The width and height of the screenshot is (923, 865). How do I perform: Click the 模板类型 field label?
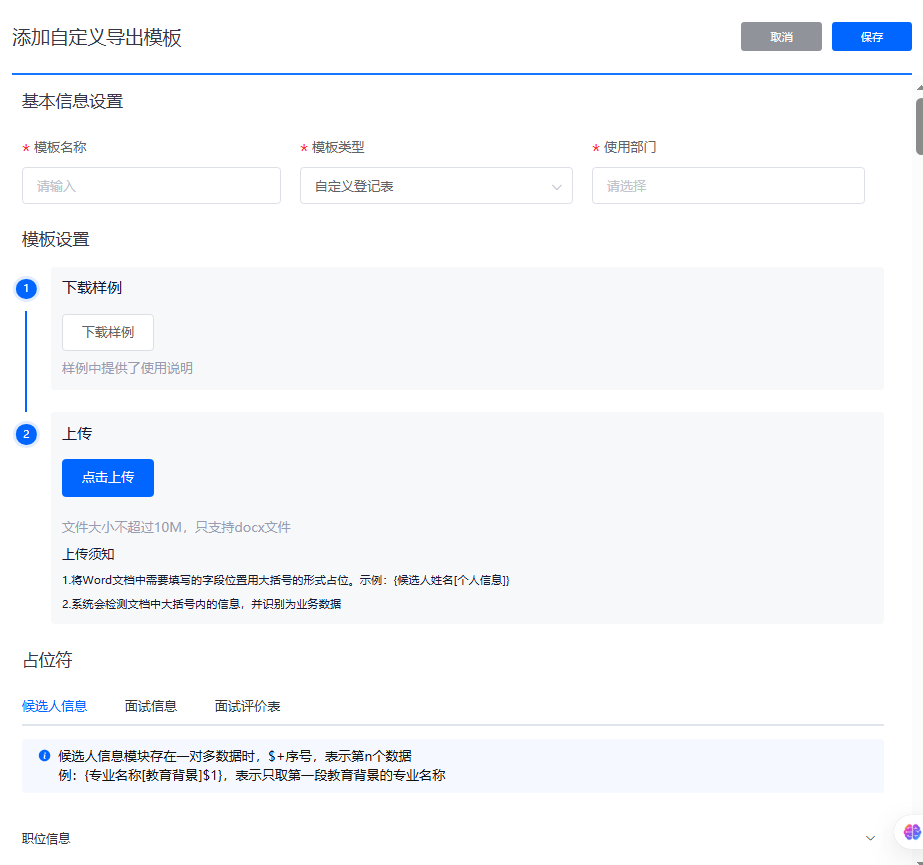pyautogui.click(x=338, y=147)
